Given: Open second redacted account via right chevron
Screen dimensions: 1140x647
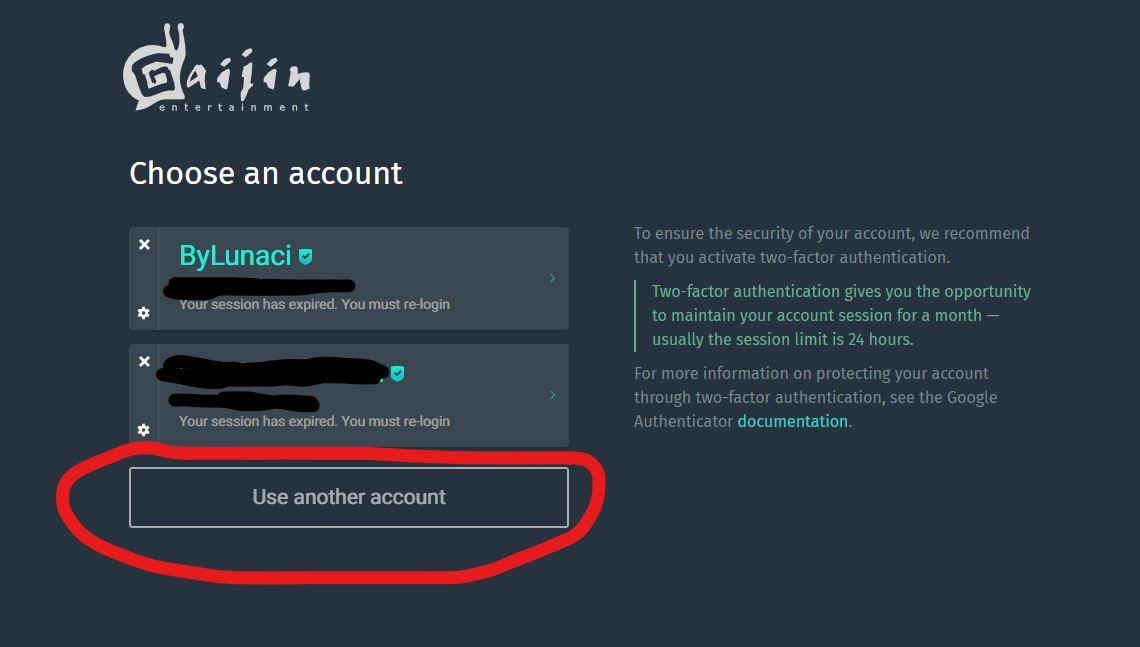Looking at the screenshot, I should 552,395.
